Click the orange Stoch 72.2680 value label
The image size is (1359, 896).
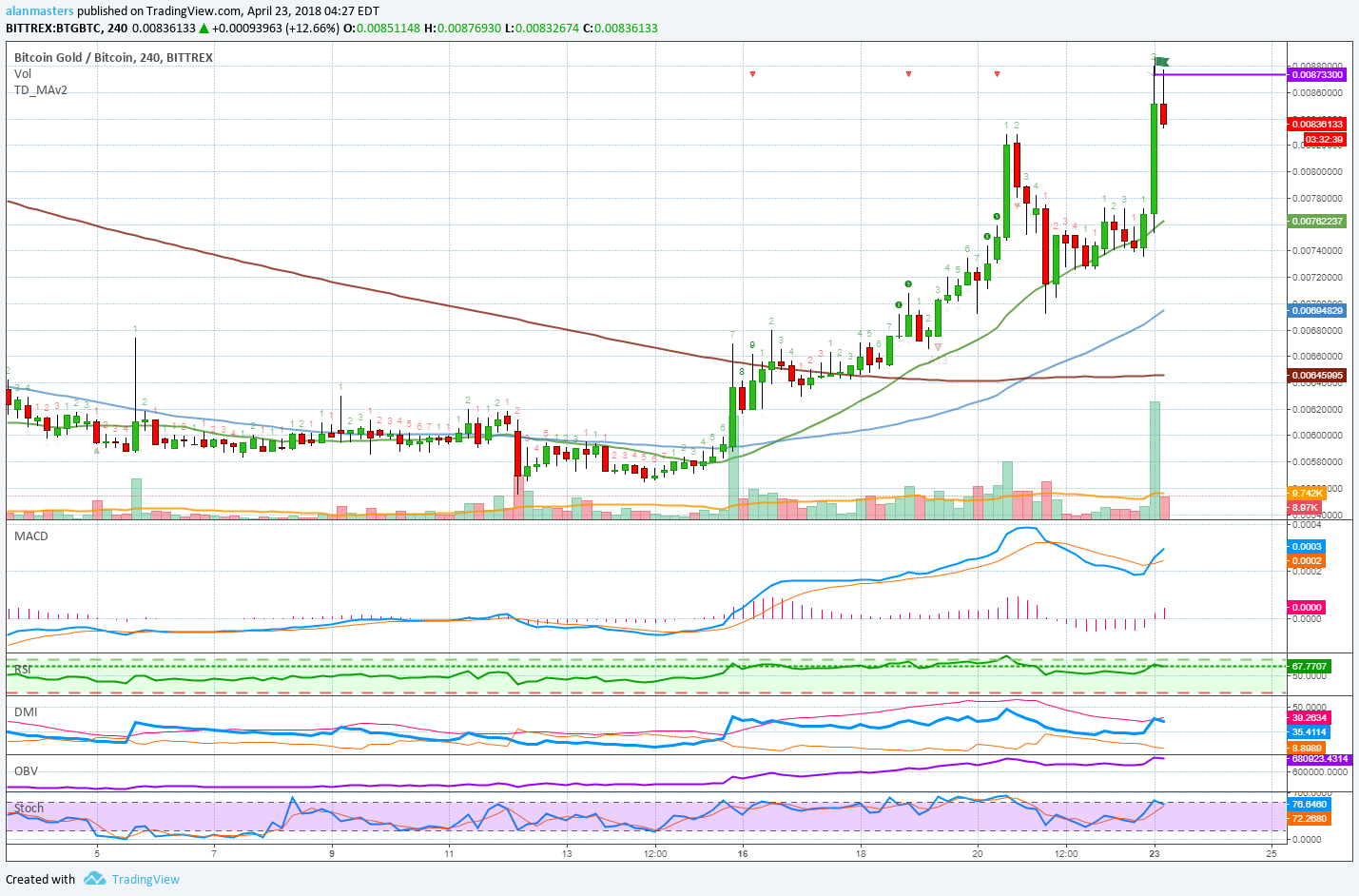[x=1310, y=818]
